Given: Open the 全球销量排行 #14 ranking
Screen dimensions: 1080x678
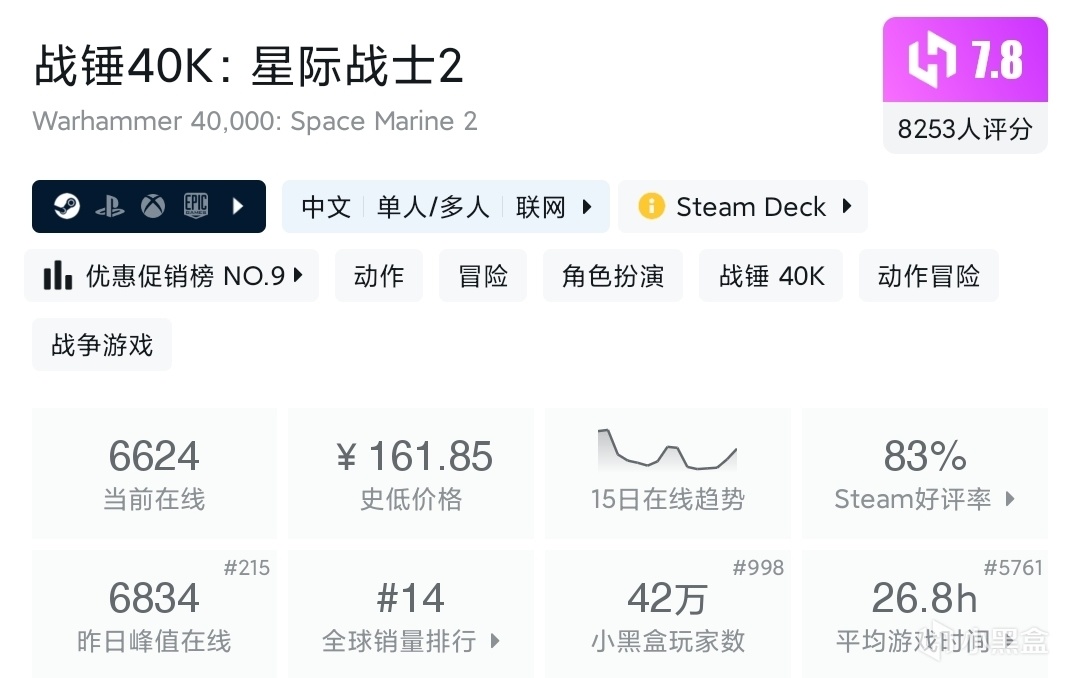Looking at the screenshot, I should [411, 614].
